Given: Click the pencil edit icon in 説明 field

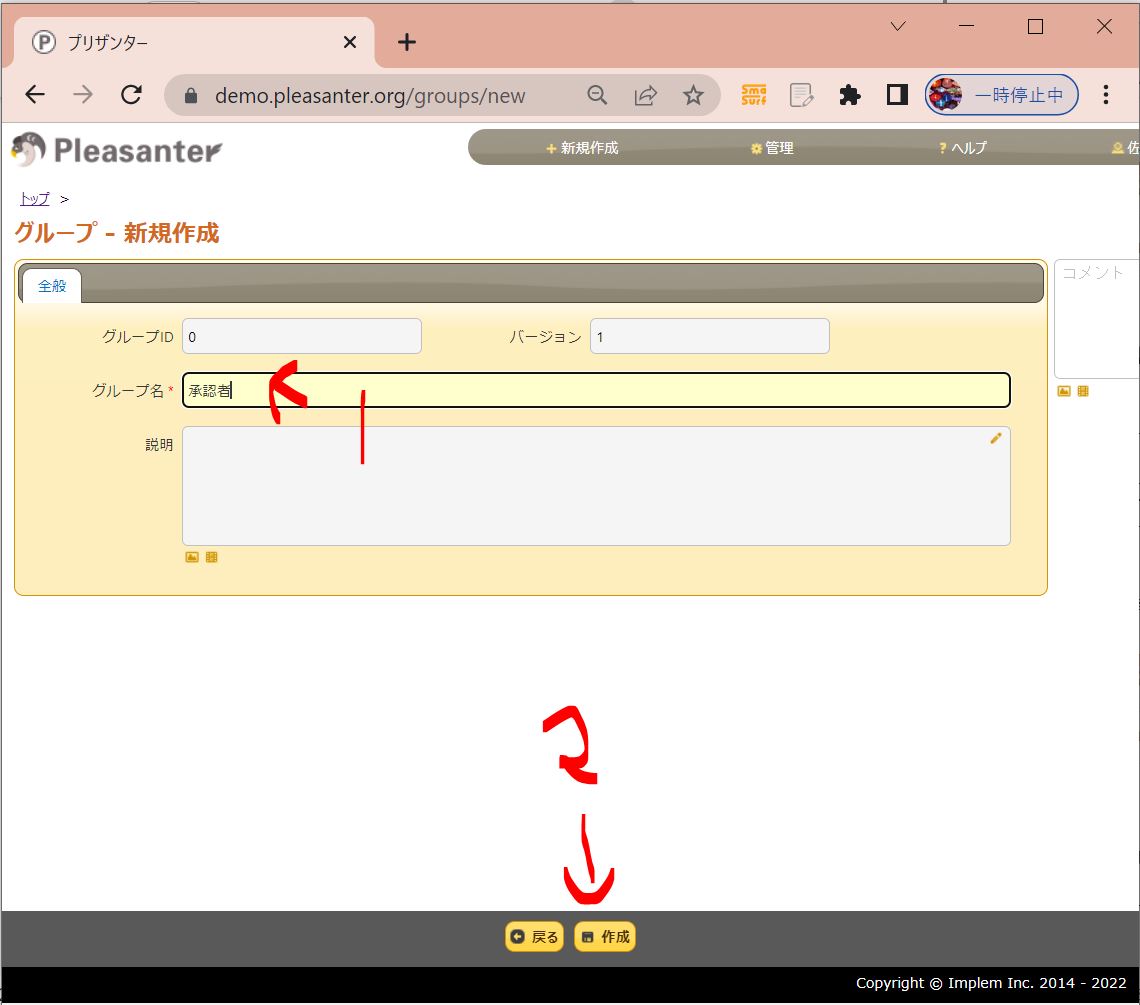Looking at the screenshot, I should coord(995,438).
